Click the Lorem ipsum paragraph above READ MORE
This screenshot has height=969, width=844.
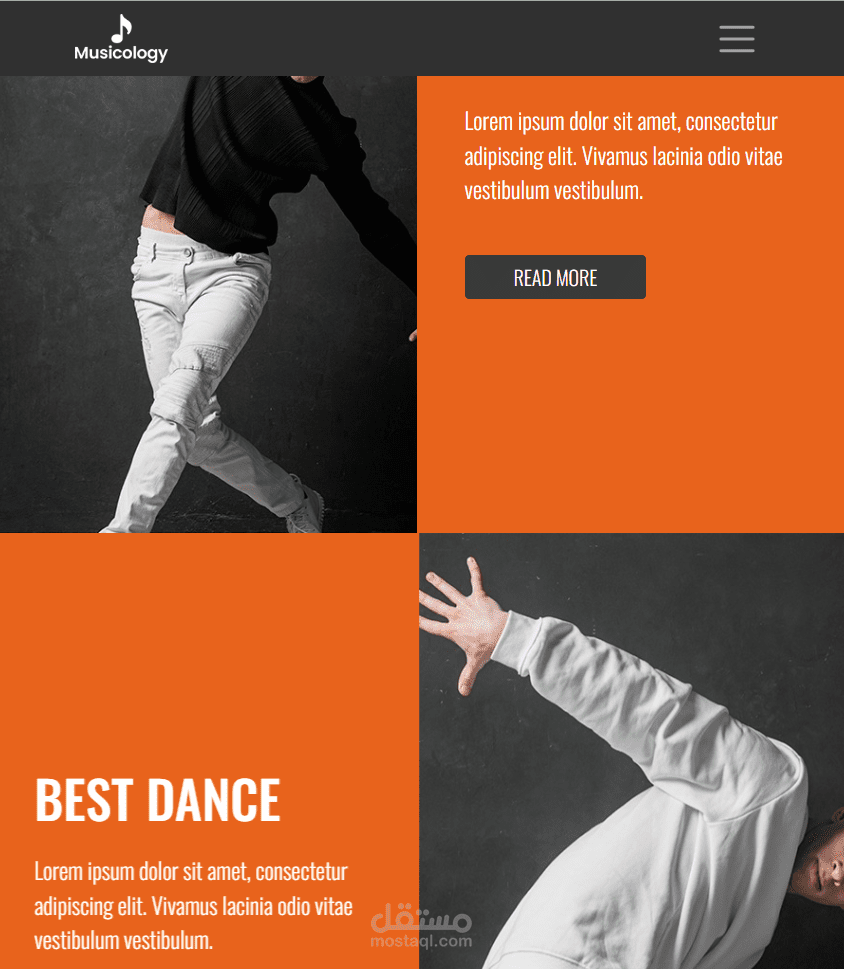623,156
